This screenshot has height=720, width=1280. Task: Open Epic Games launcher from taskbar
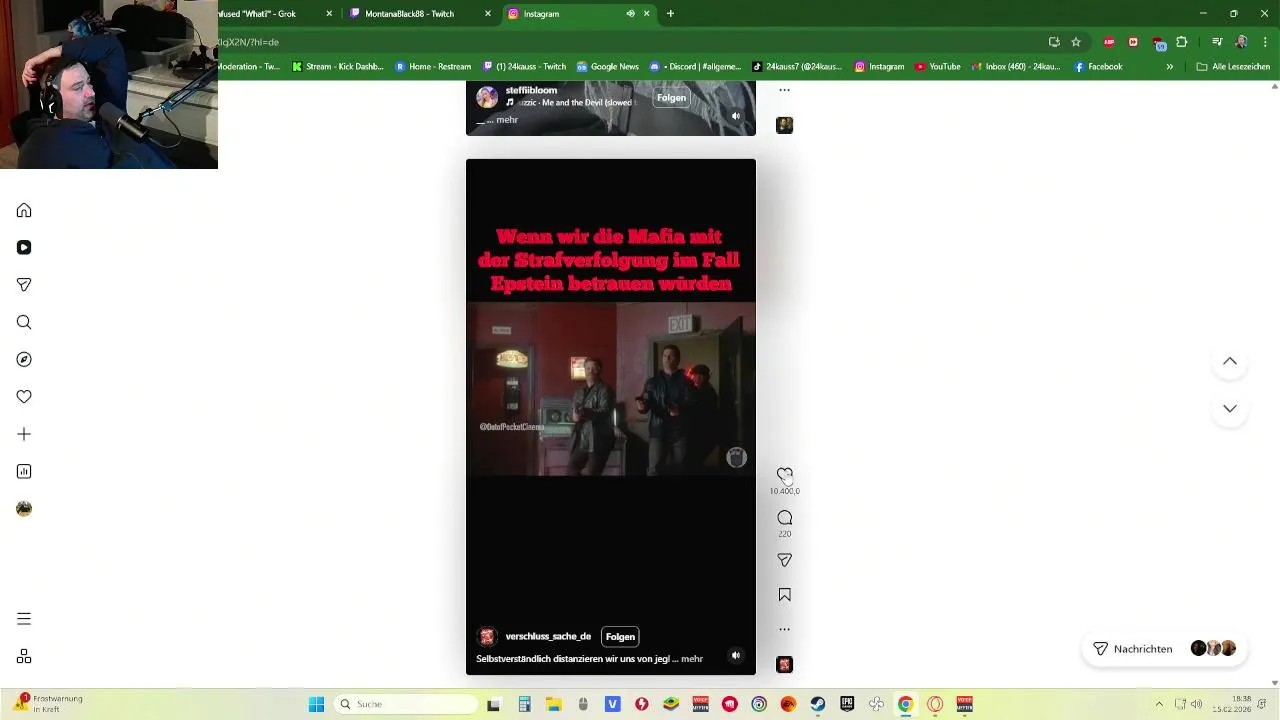click(847, 704)
